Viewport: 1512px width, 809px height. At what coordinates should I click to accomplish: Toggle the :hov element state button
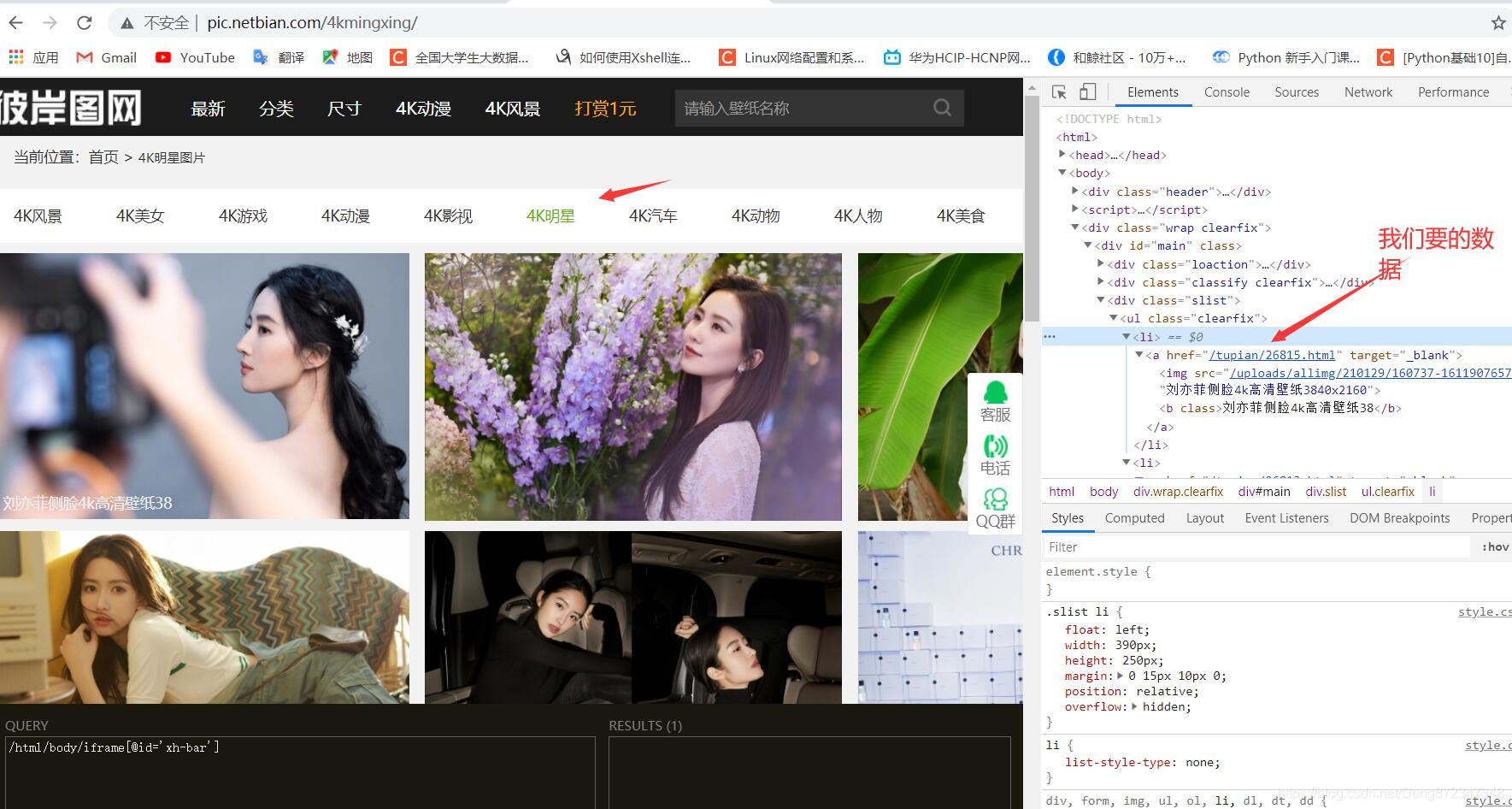[x=1495, y=547]
